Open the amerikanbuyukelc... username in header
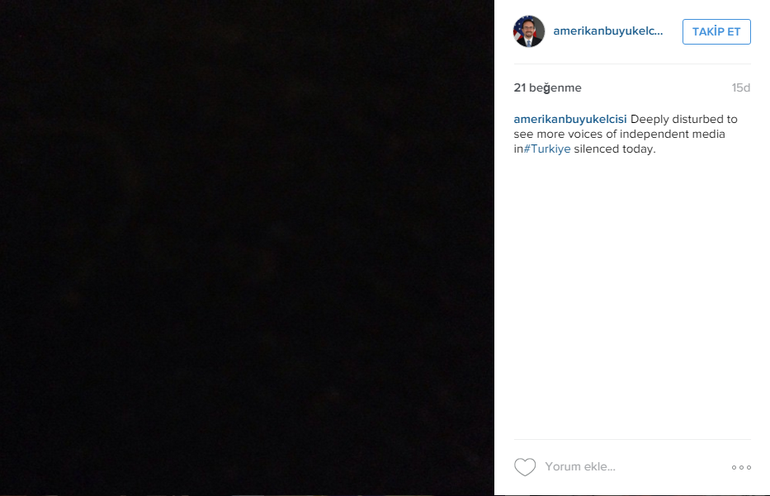This screenshot has width=770, height=496. tap(608, 31)
